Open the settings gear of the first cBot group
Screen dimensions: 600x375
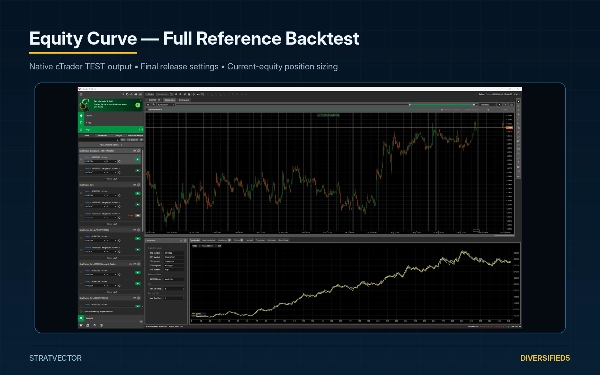(139, 151)
